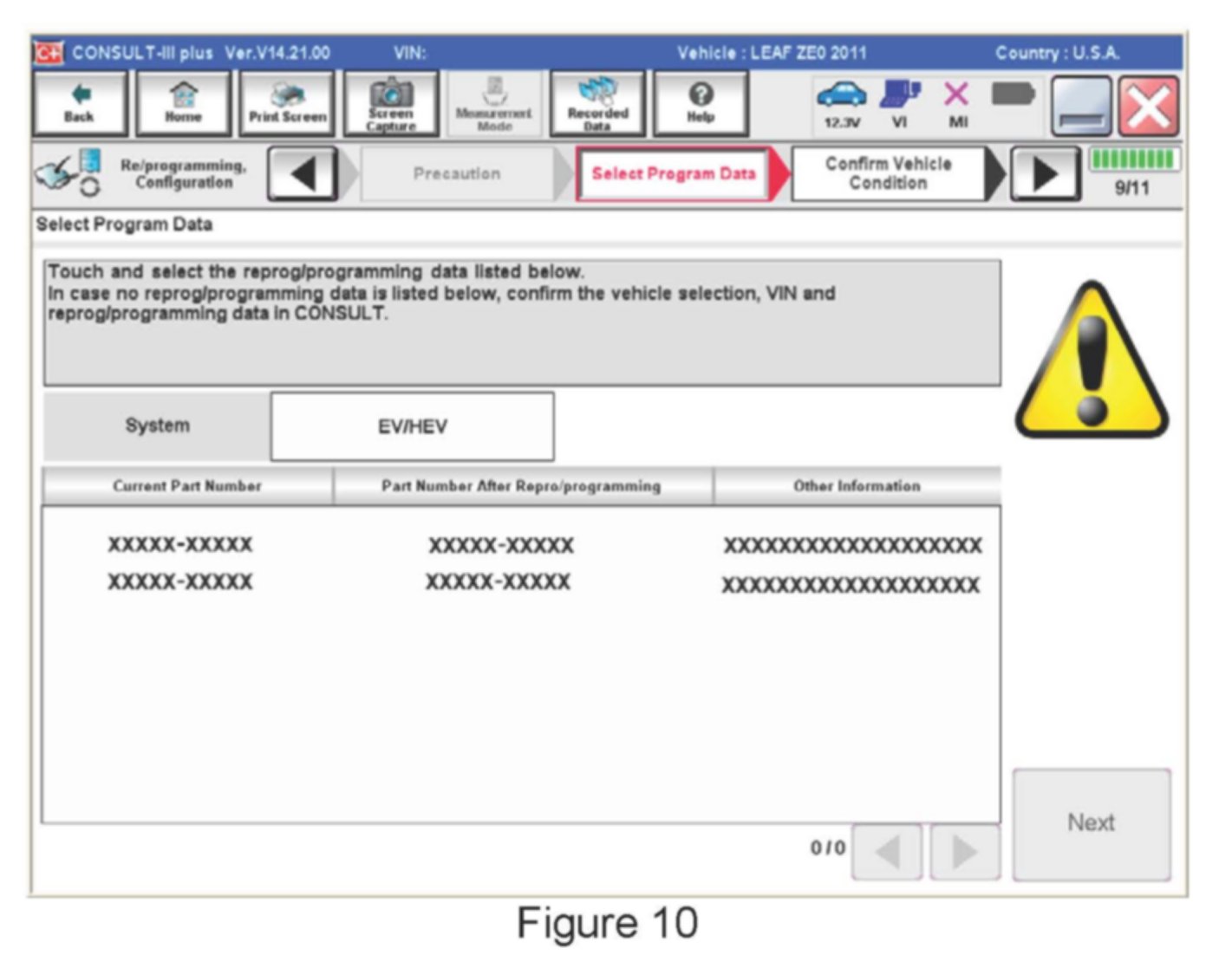Open the Screen Capture camera tool
This screenshot has height=968, width=1232.
point(391,104)
